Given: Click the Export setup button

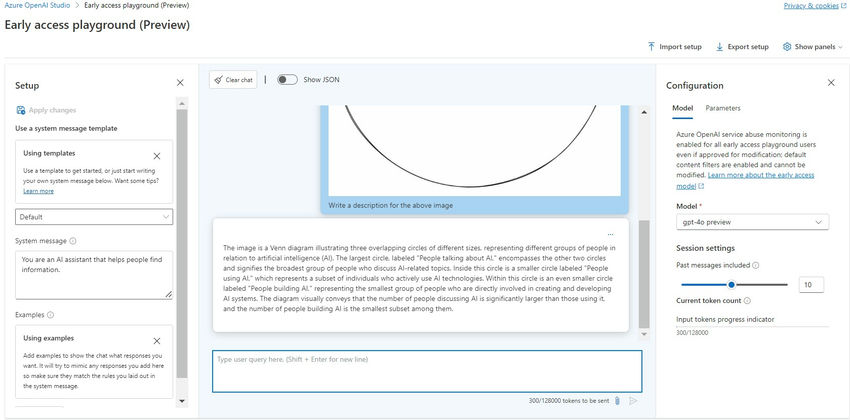Looking at the screenshot, I should 742,47.
